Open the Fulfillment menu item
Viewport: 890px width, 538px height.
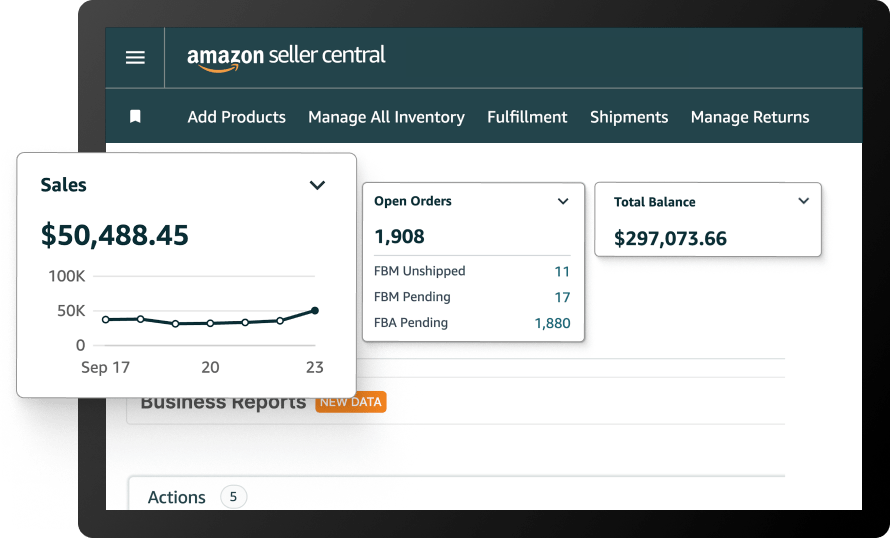coord(527,117)
